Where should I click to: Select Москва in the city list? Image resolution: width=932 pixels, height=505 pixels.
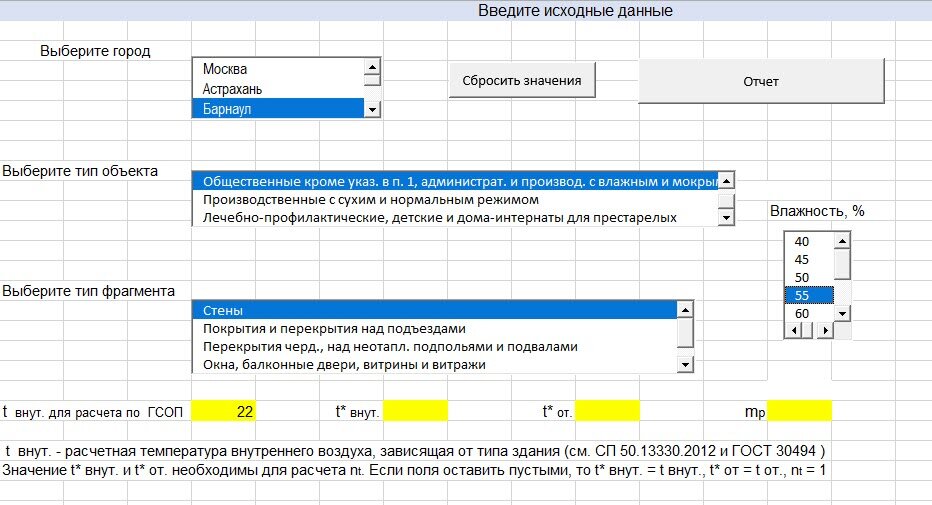[x=278, y=69]
